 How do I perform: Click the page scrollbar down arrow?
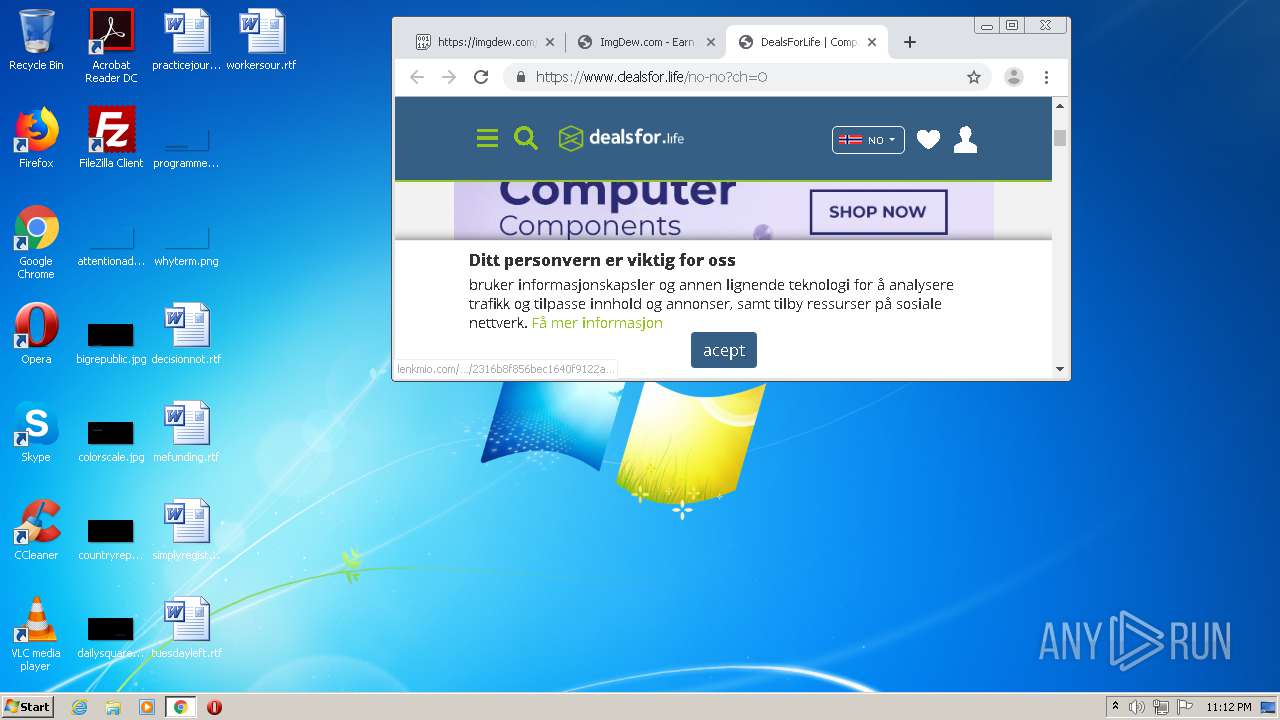(1060, 369)
